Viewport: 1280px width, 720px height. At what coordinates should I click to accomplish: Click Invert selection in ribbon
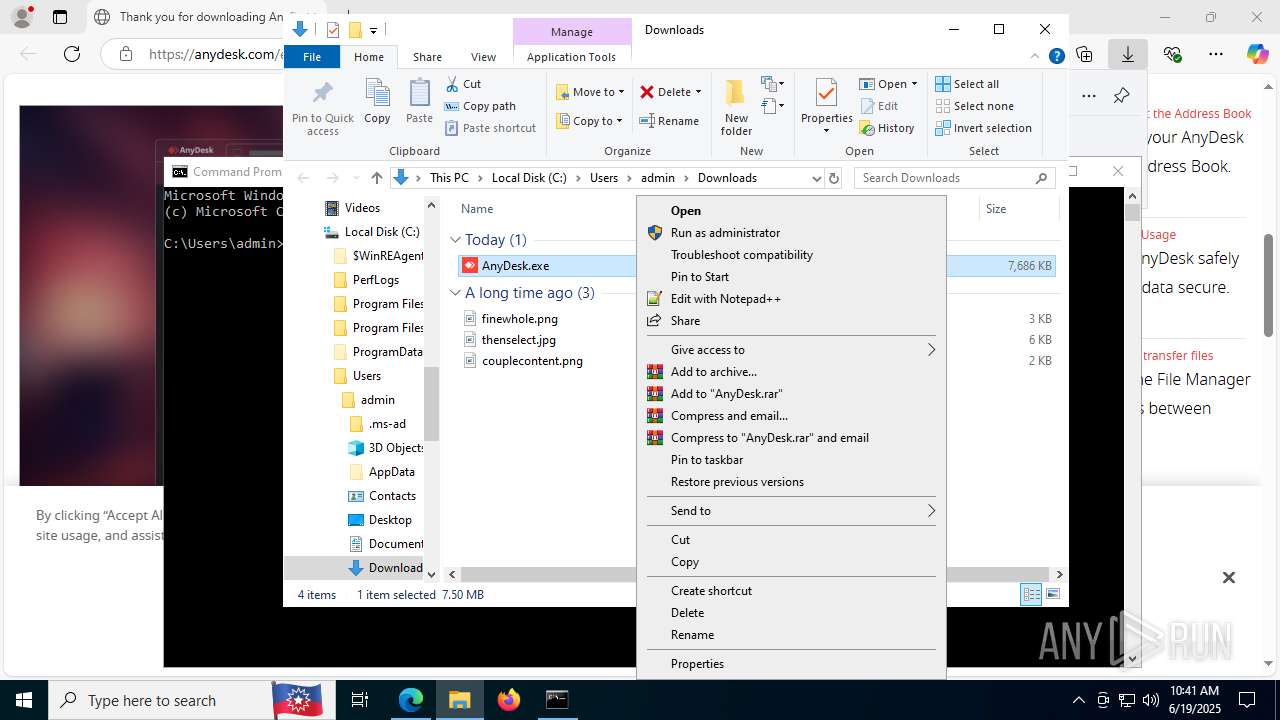[x=983, y=128]
